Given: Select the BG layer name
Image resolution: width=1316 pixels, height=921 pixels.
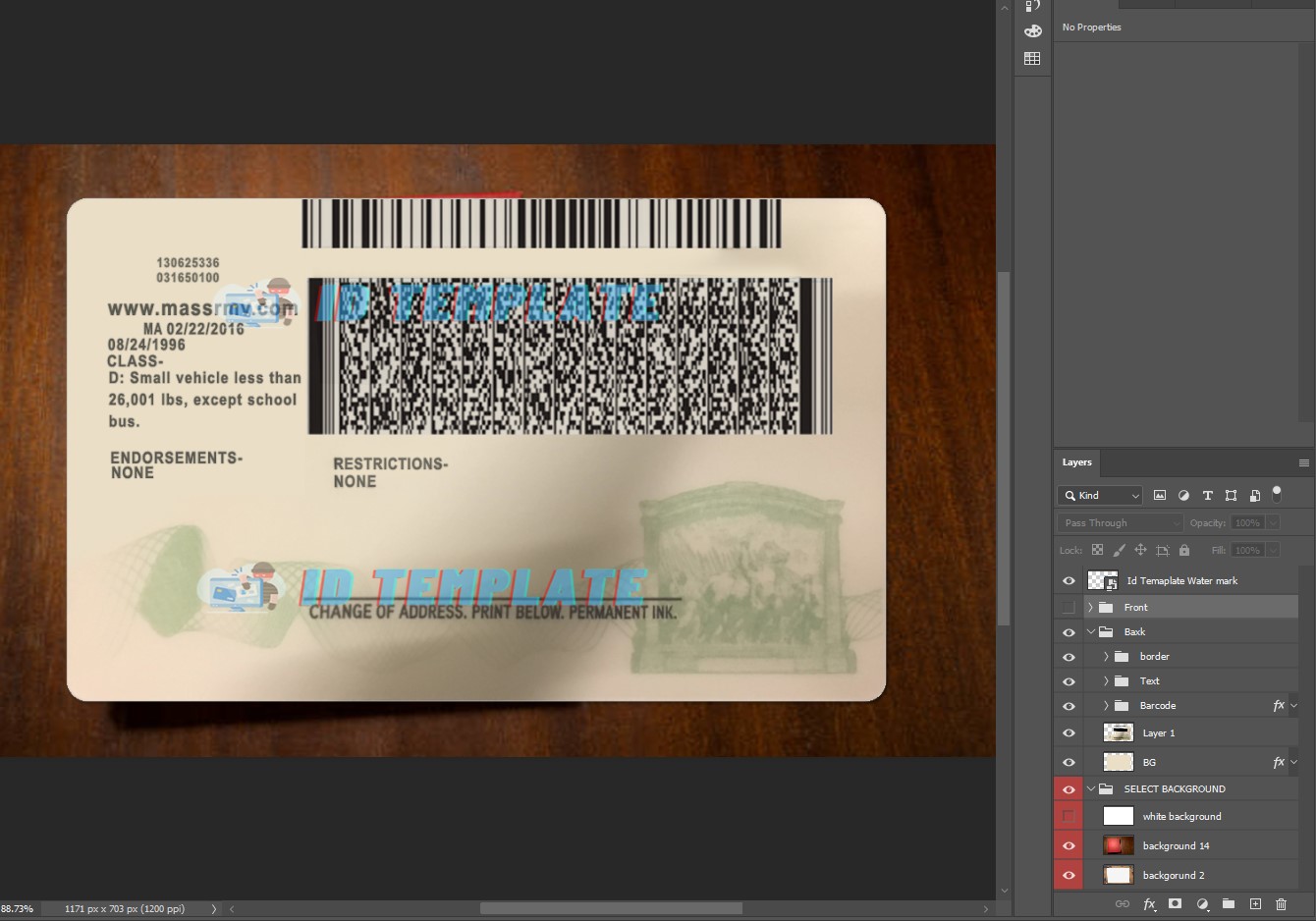Looking at the screenshot, I should (1149, 763).
